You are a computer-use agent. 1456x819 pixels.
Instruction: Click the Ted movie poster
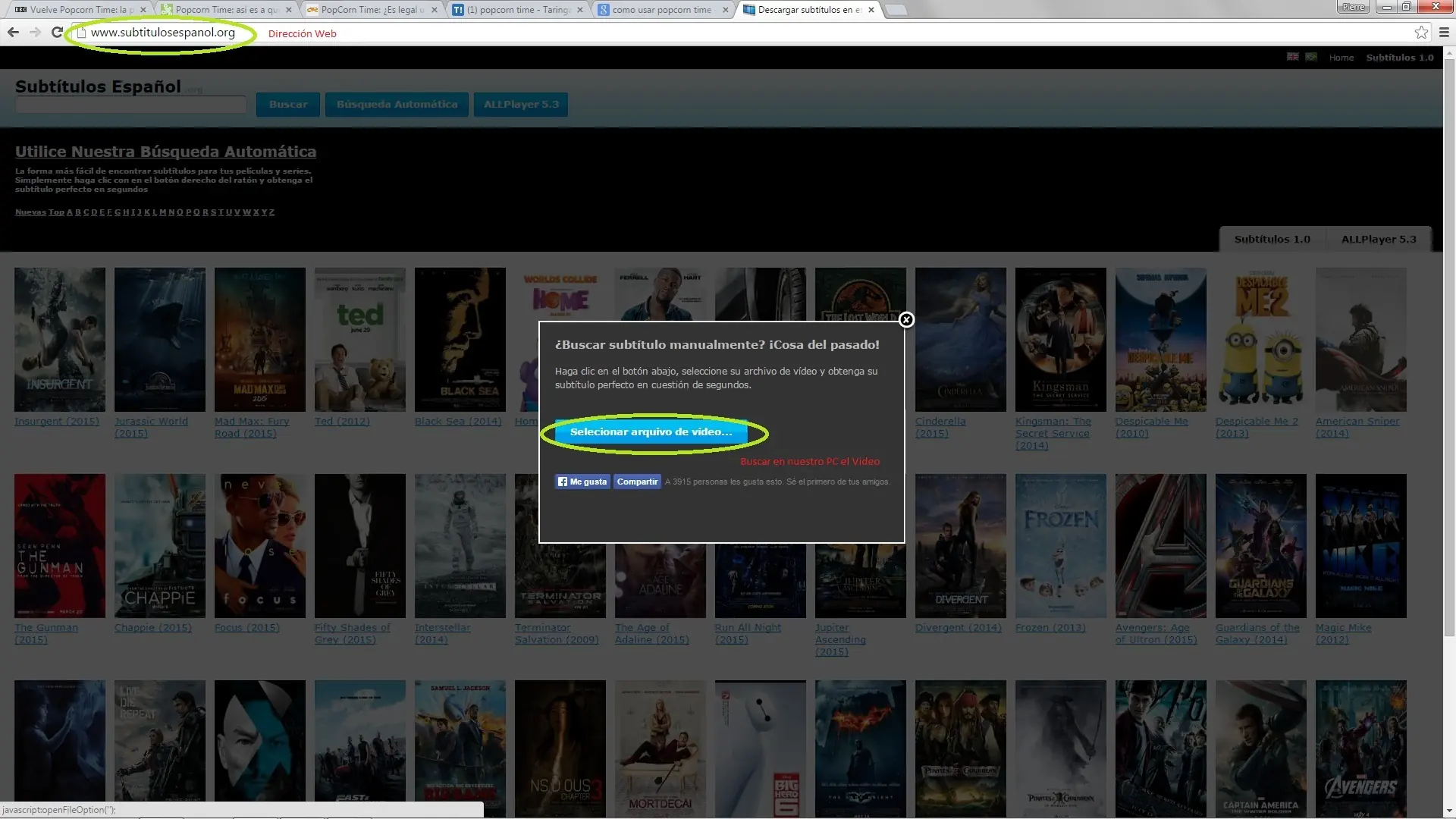click(x=360, y=340)
